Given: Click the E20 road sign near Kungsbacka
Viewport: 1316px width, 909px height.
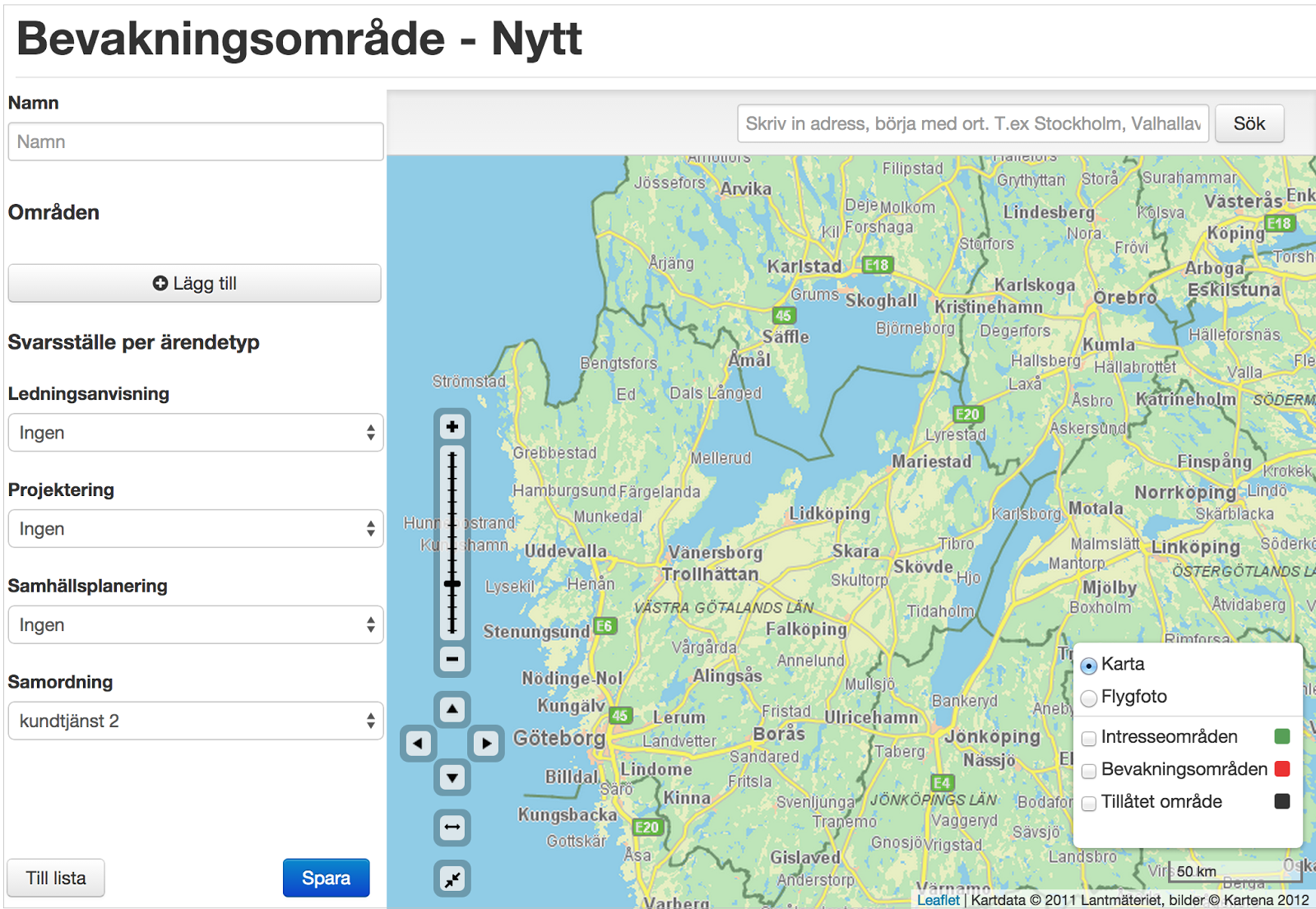Looking at the screenshot, I should tap(646, 827).
